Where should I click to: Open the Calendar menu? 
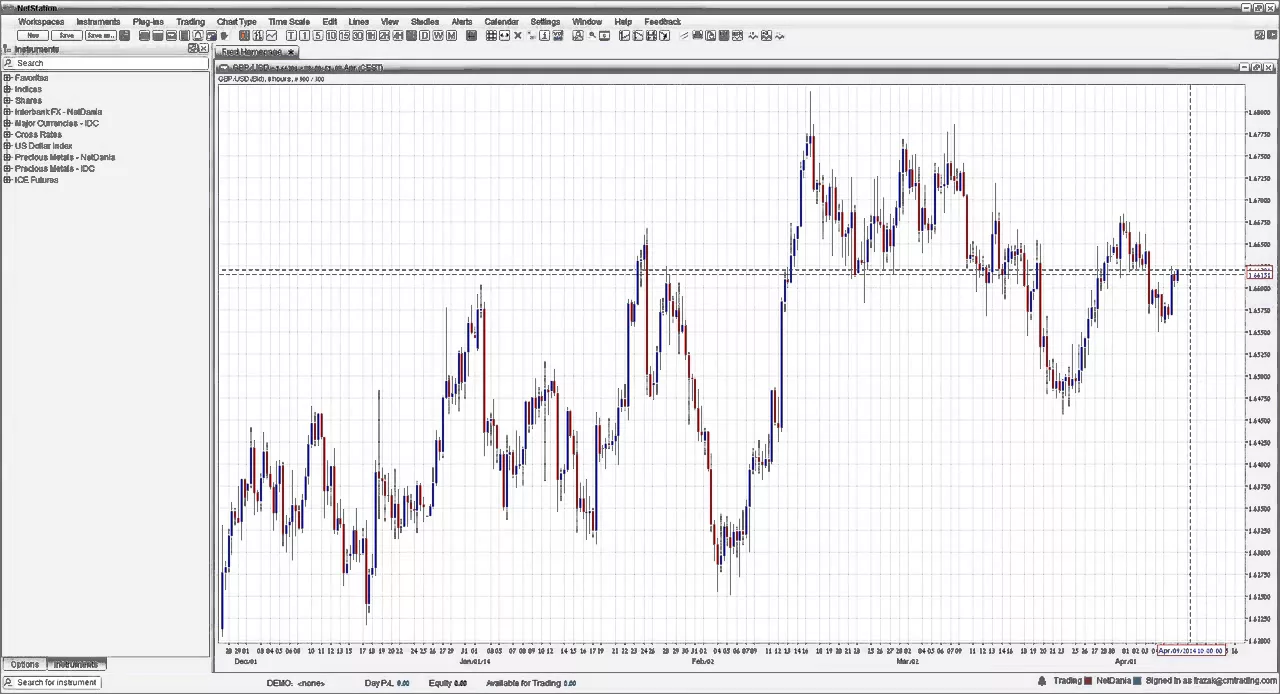pyautogui.click(x=502, y=21)
